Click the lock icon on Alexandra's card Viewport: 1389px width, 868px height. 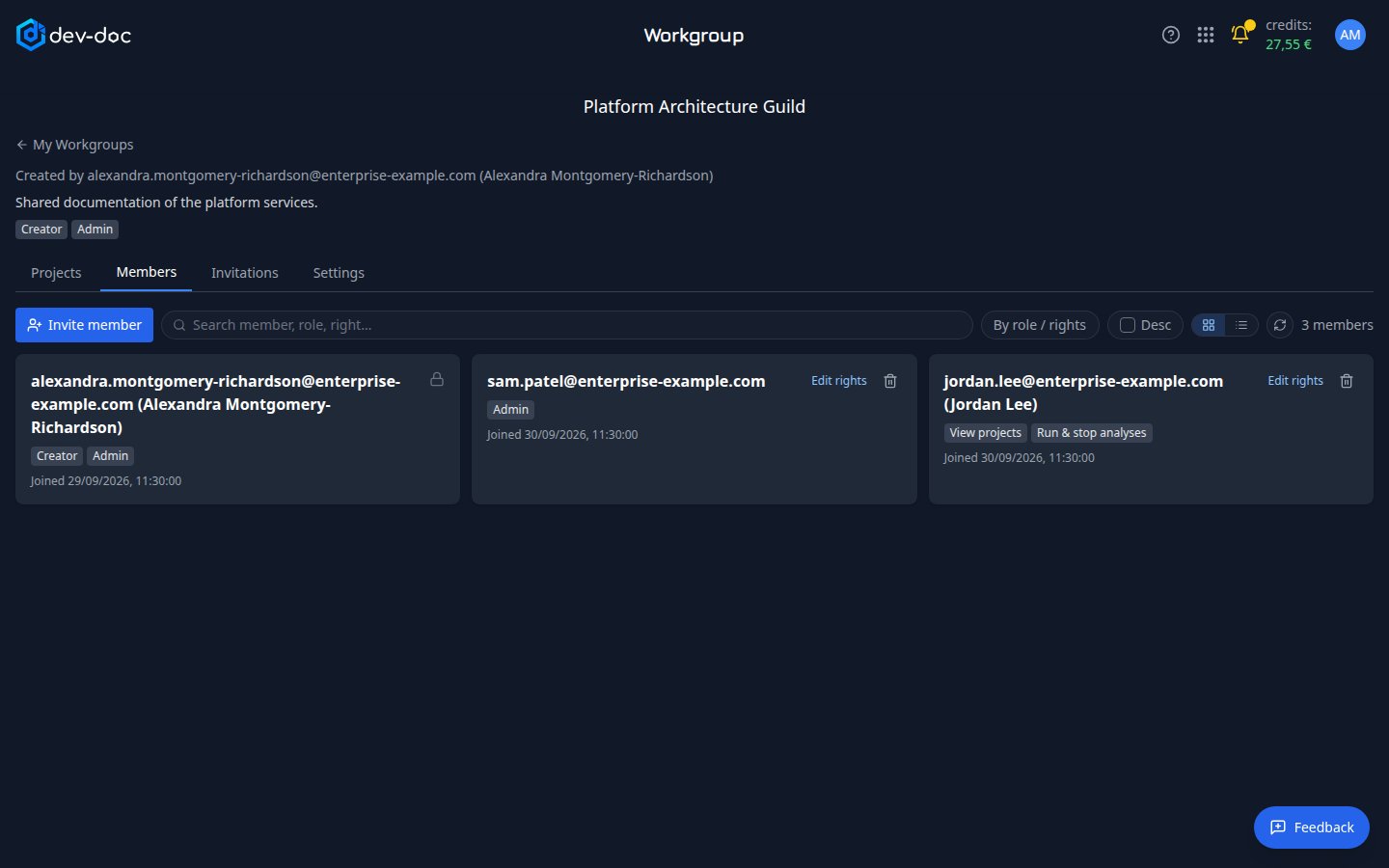pos(437,380)
